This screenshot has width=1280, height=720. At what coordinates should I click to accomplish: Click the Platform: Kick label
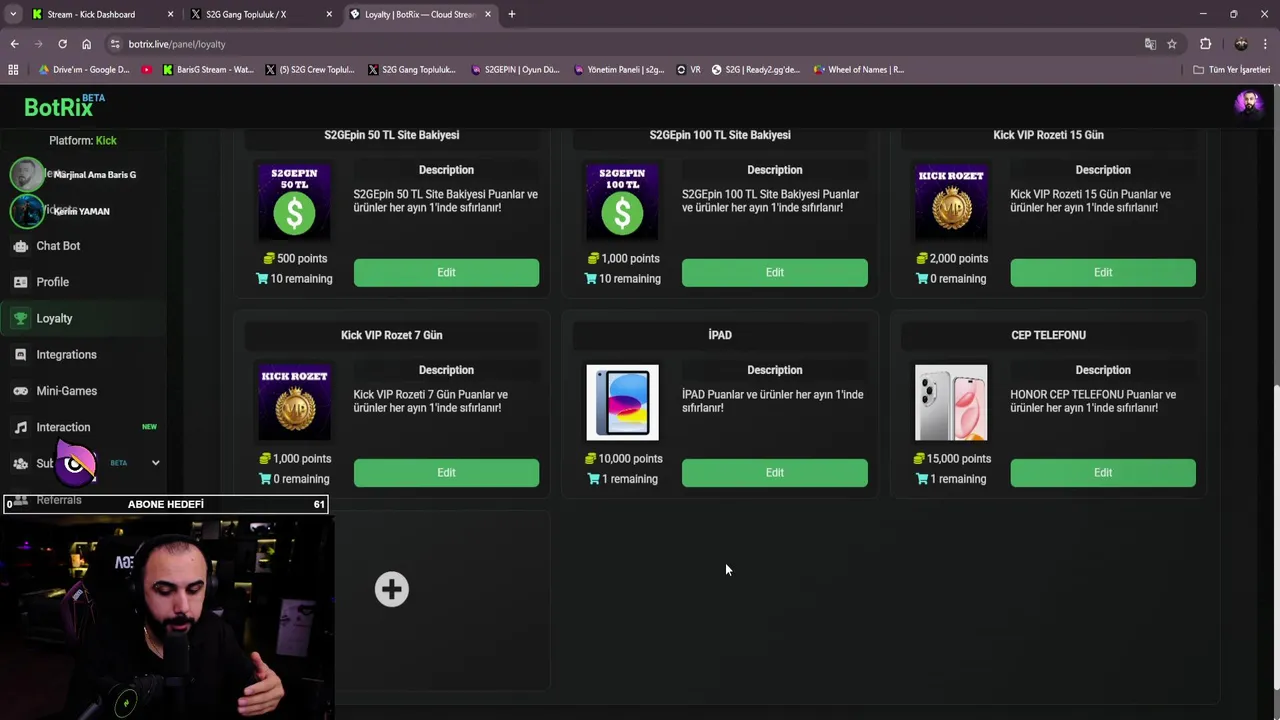(83, 141)
